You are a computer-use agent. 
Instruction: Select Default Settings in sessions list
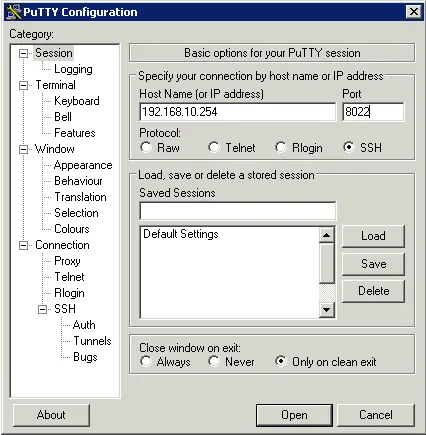(x=181, y=234)
